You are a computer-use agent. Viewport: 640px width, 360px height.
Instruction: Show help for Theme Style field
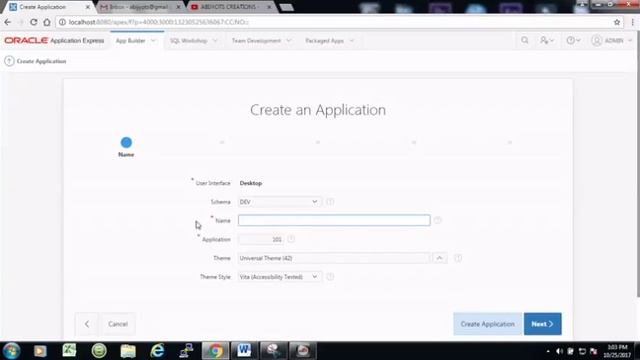tap(330, 277)
